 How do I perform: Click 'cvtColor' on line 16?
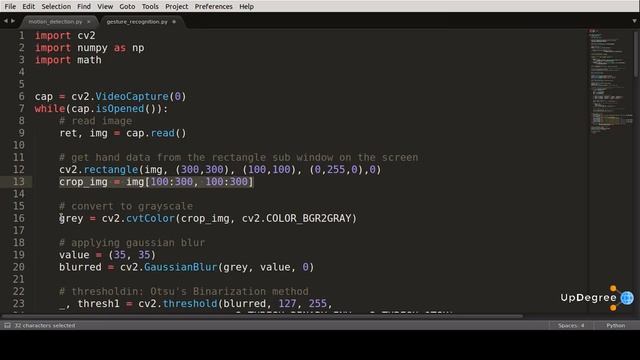(x=150, y=218)
